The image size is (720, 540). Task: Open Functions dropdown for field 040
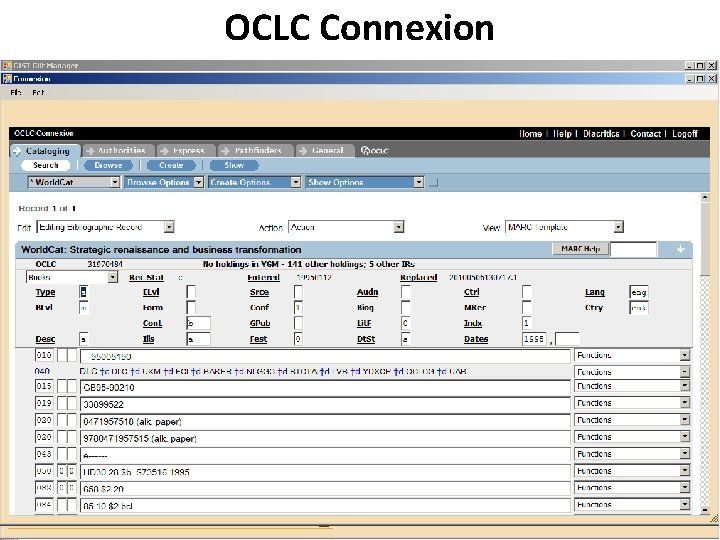click(632, 371)
